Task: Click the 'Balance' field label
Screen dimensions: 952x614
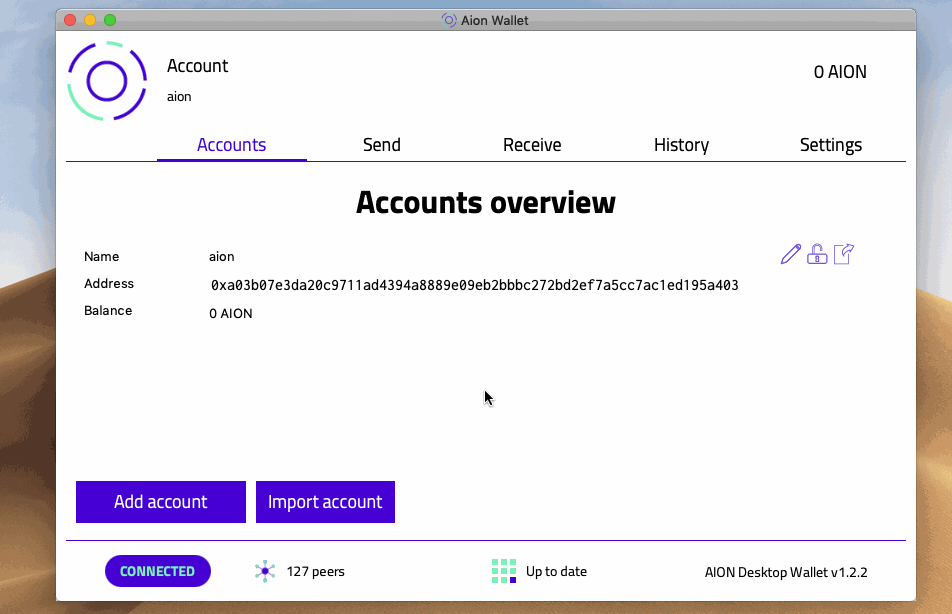Action: (108, 310)
